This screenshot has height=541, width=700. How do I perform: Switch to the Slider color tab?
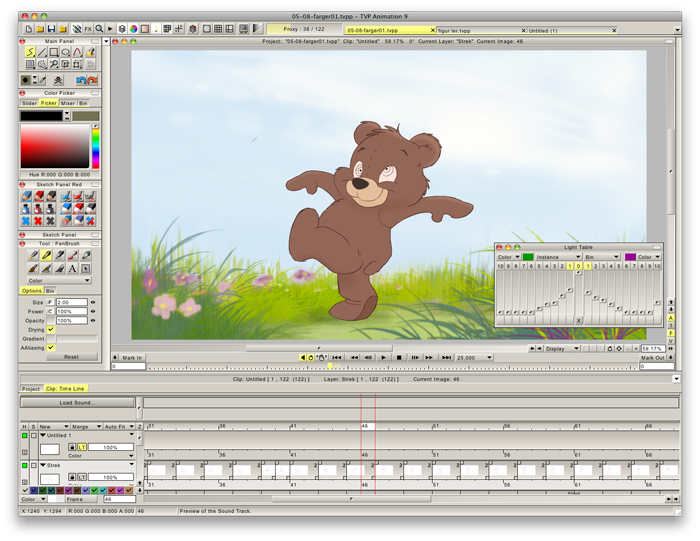(29, 103)
